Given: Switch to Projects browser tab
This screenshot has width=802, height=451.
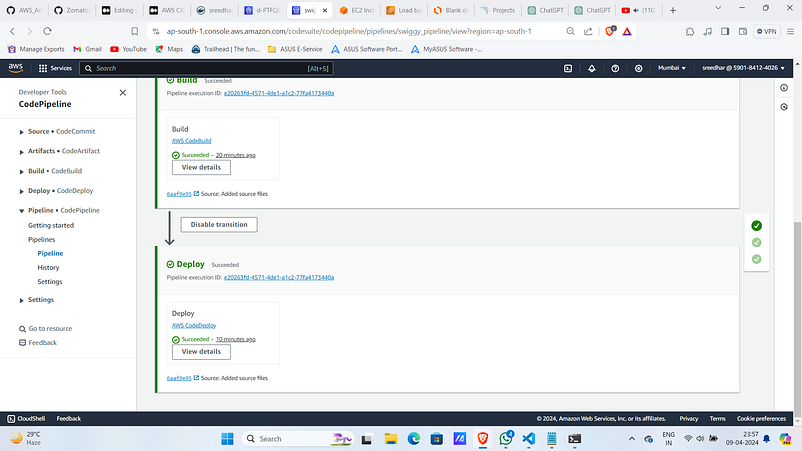Looking at the screenshot, I should 498,10.
